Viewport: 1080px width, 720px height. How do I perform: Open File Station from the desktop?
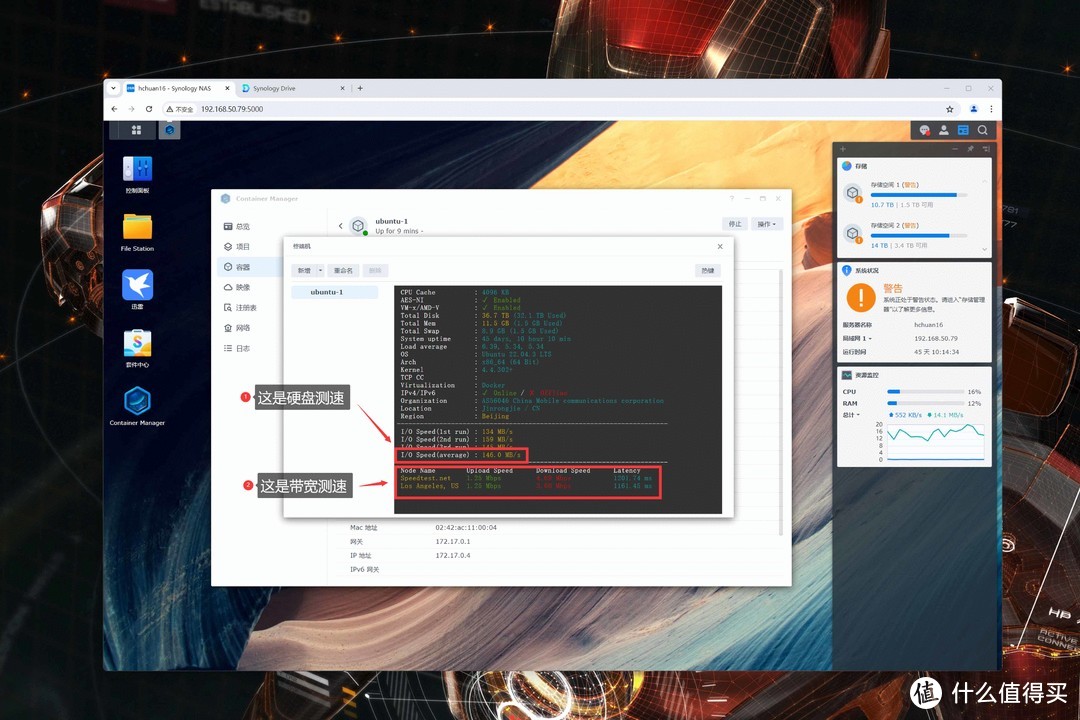click(137, 229)
